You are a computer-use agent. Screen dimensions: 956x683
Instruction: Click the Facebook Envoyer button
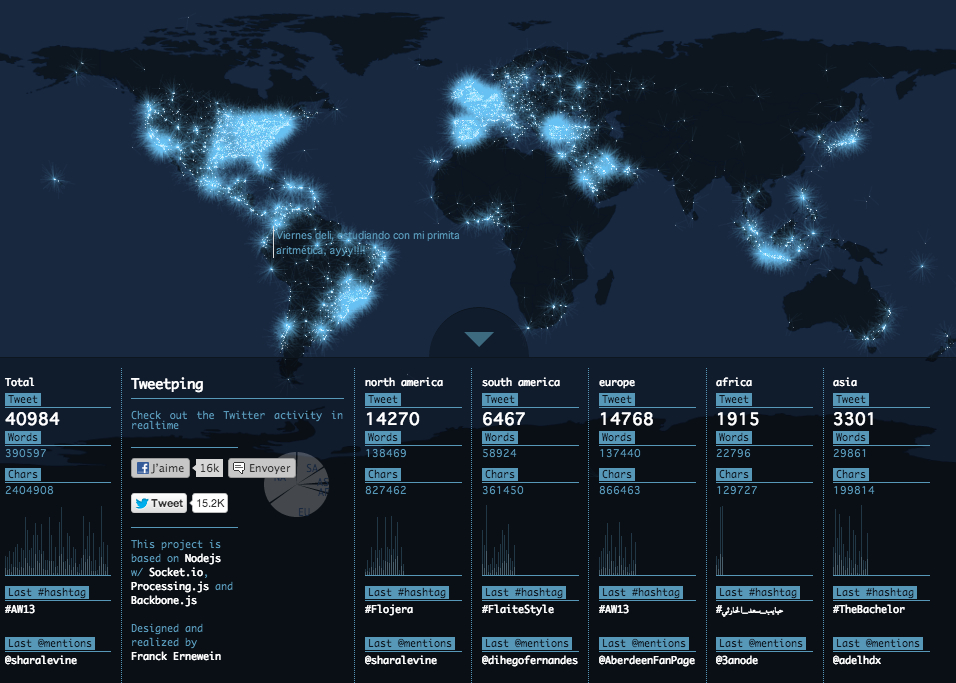(262, 468)
